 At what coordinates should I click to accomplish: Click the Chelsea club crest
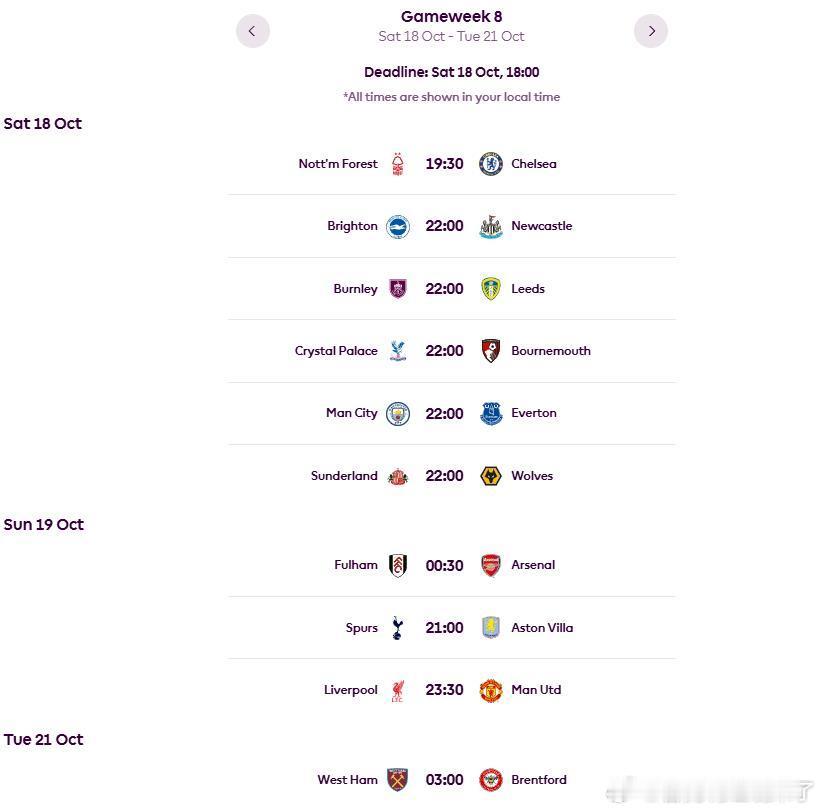[490, 164]
